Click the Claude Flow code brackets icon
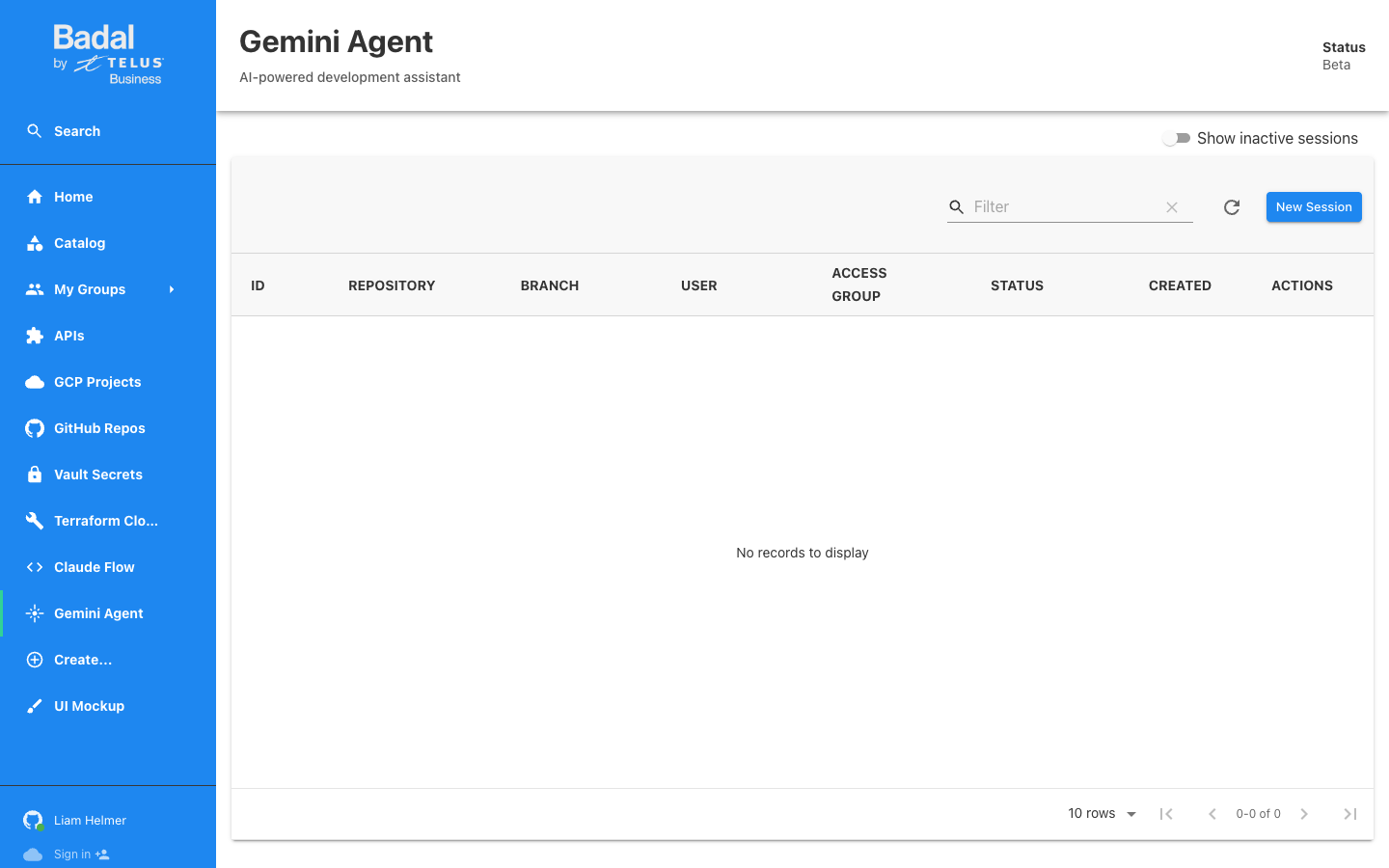Screen dimensions: 1389x868 coord(35,567)
